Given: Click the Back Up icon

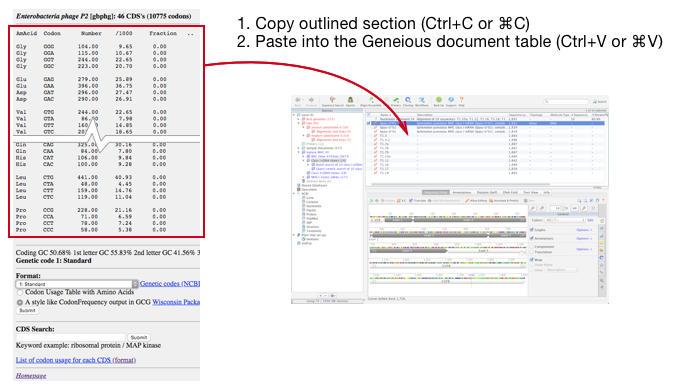Looking at the screenshot, I should [x=439, y=102].
